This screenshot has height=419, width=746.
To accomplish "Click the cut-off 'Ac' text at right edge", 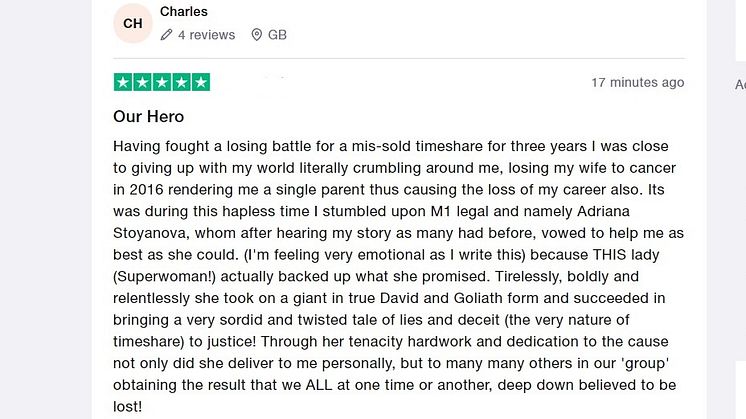I will coord(740,85).
